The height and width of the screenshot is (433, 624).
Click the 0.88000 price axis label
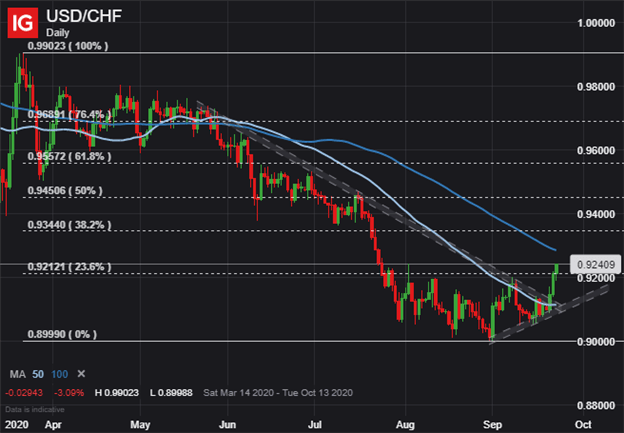click(596, 405)
